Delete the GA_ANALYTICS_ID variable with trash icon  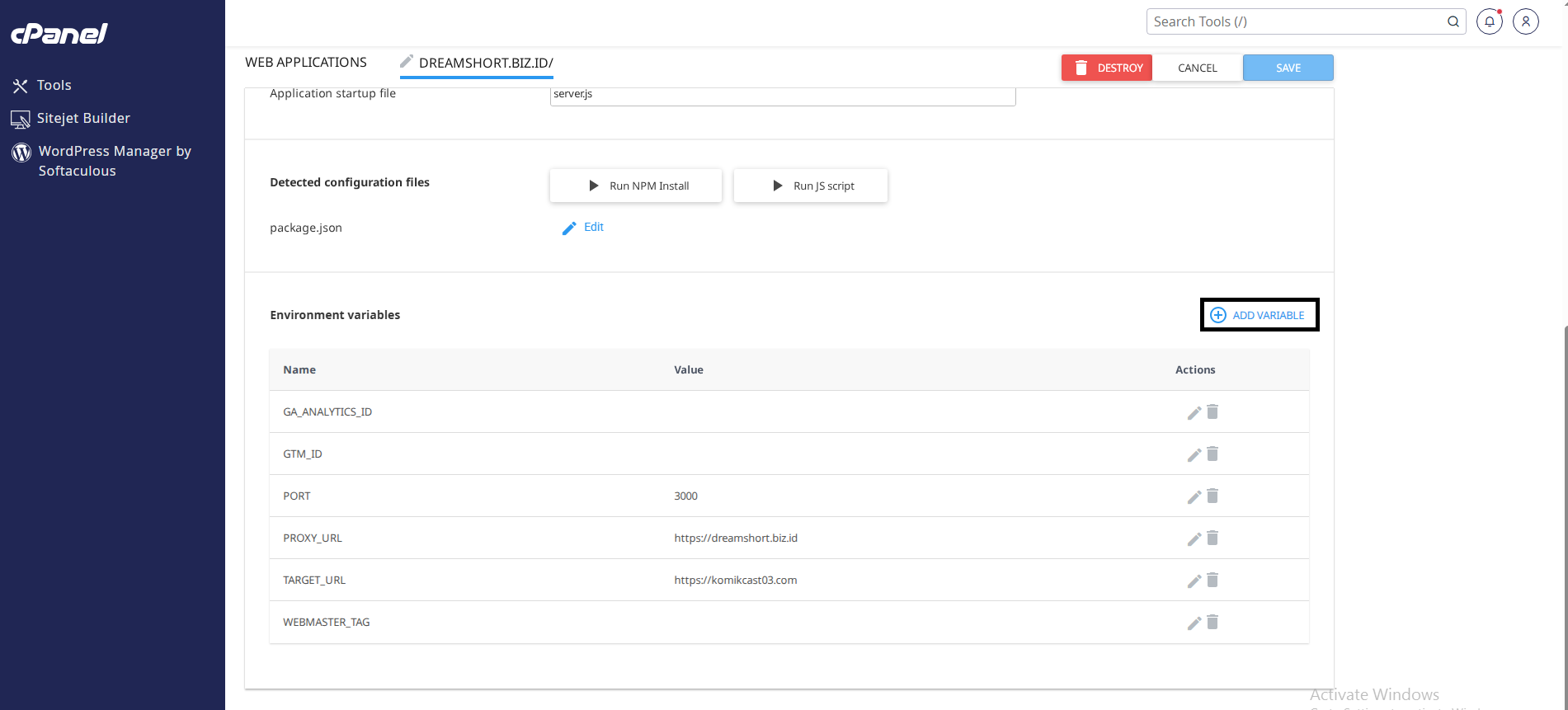pyautogui.click(x=1212, y=411)
